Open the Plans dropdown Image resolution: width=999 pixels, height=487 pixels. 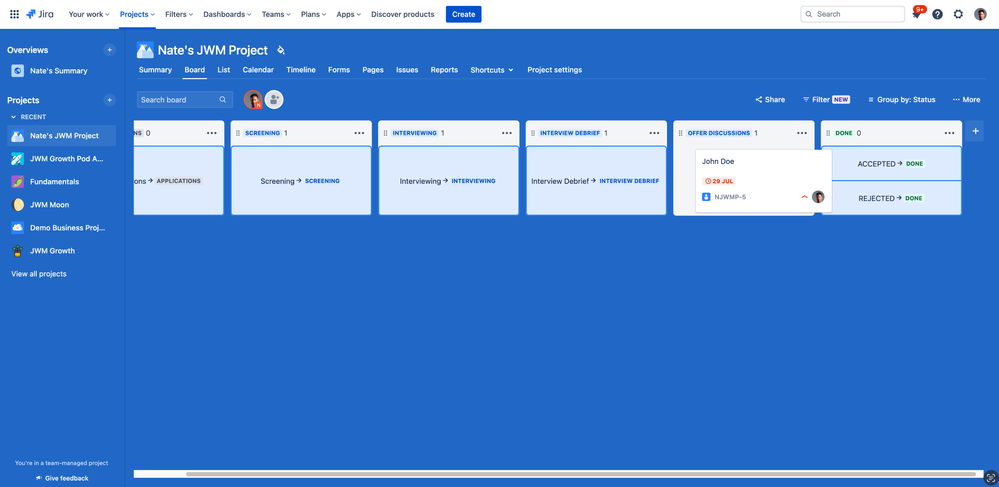(313, 14)
